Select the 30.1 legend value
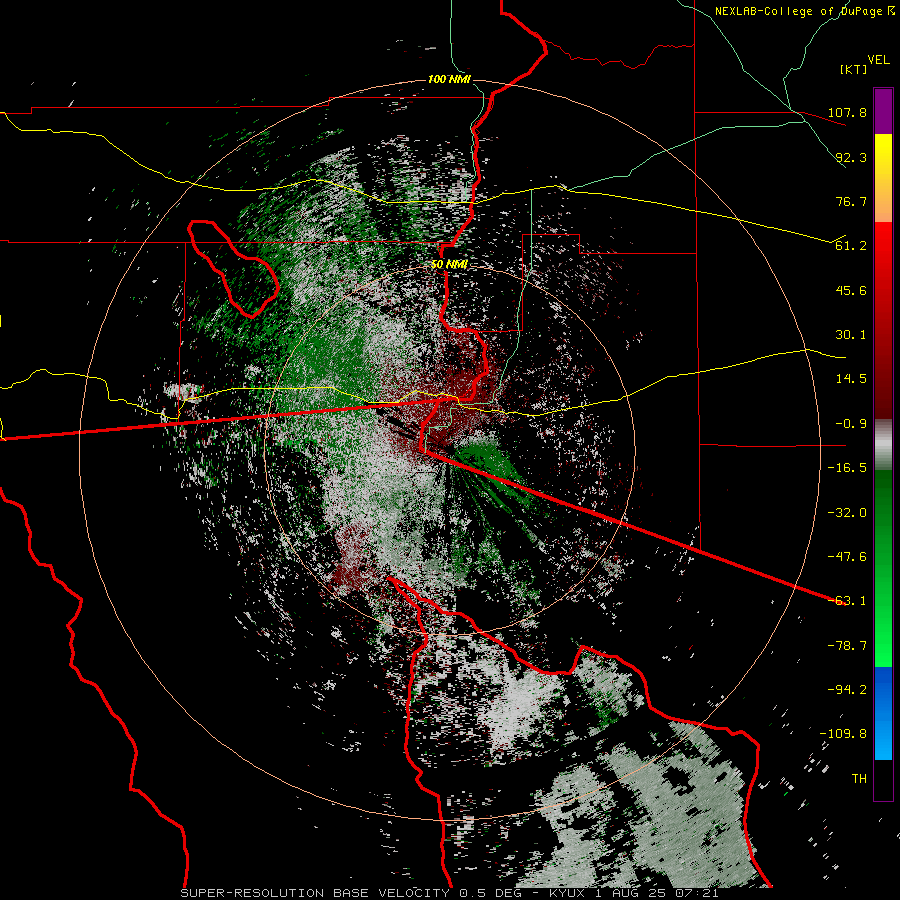The image size is (900, 900). coord(851,335)
